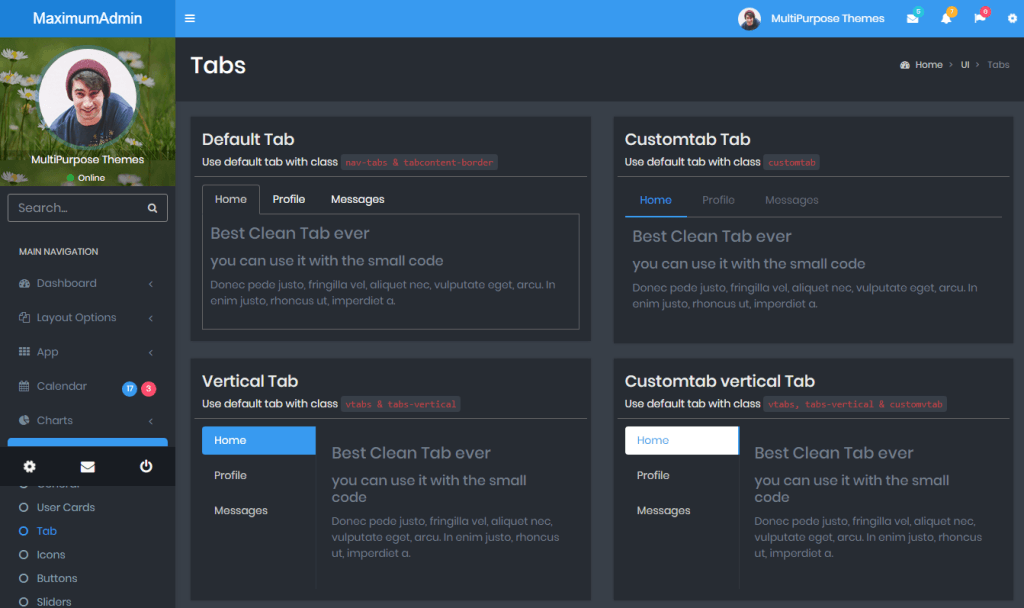Click the red Calendar badge 3
Screen dimensions: 1024x608
tap(149, 389)
